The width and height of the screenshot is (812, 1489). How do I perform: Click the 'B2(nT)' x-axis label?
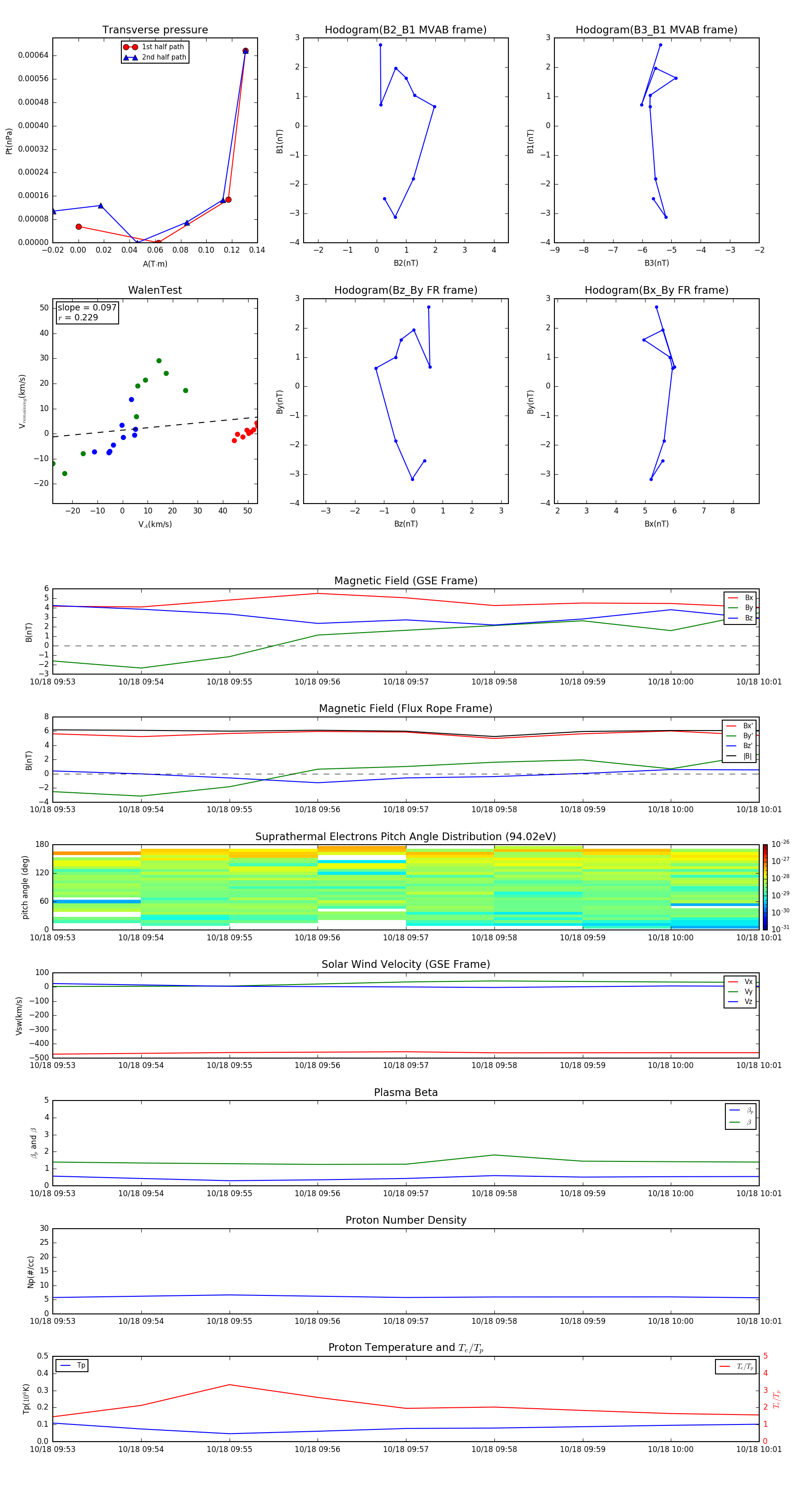(406, 263)
